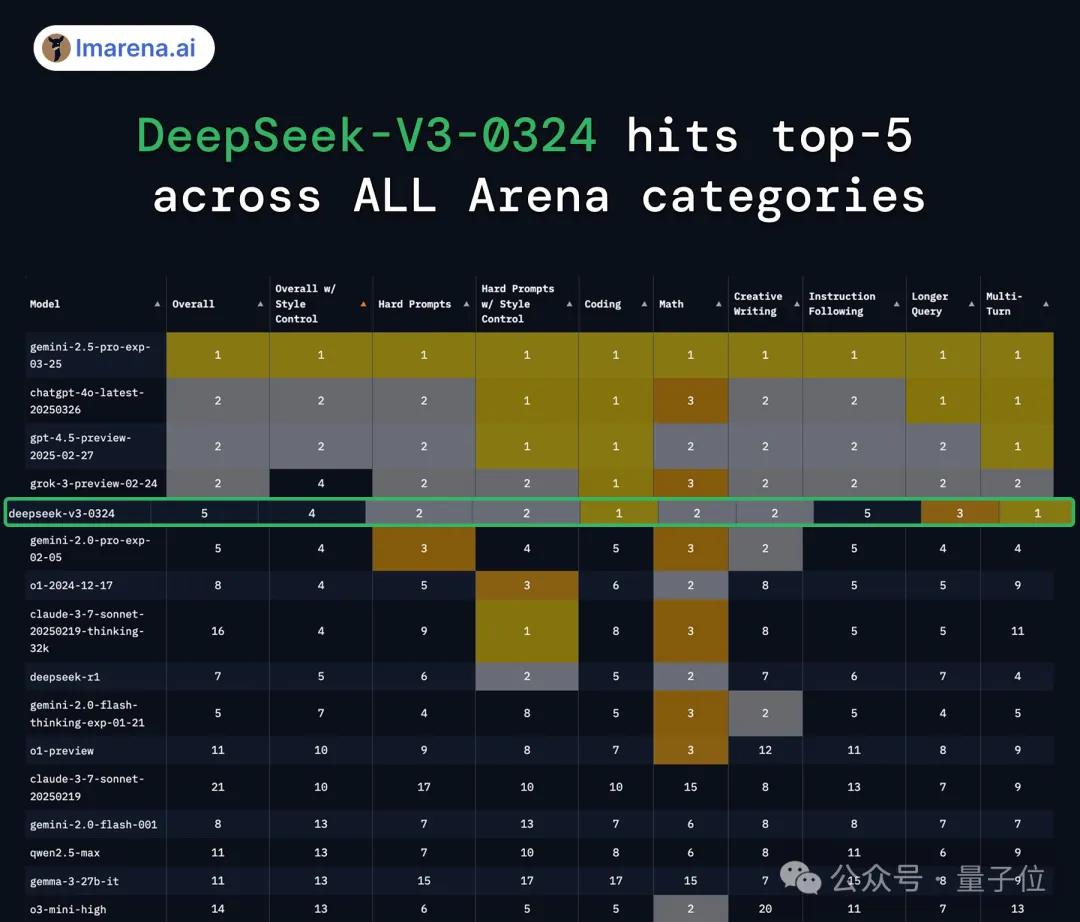Click the claude-3-7-sonnet-20250219-thinking-32k model name

pyautogui.click(x=87, y=631)
